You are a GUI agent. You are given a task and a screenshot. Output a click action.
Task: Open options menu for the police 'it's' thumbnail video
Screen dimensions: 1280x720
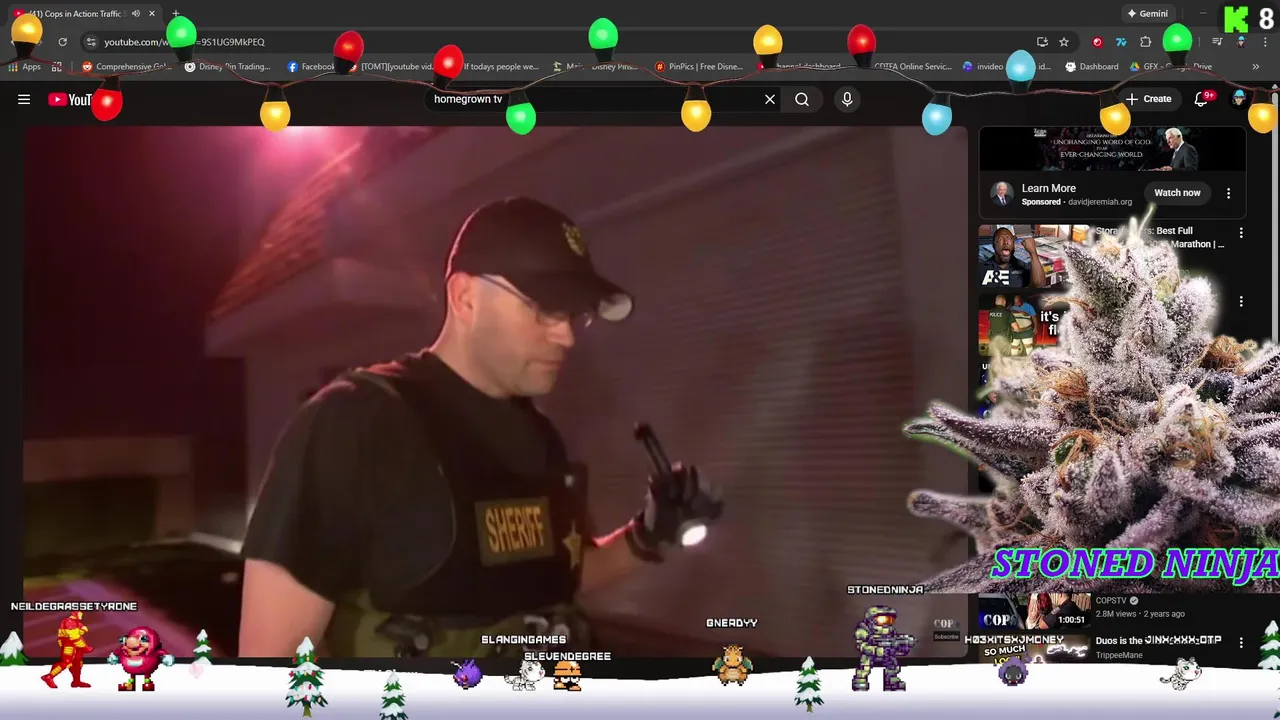point(1241,301)
